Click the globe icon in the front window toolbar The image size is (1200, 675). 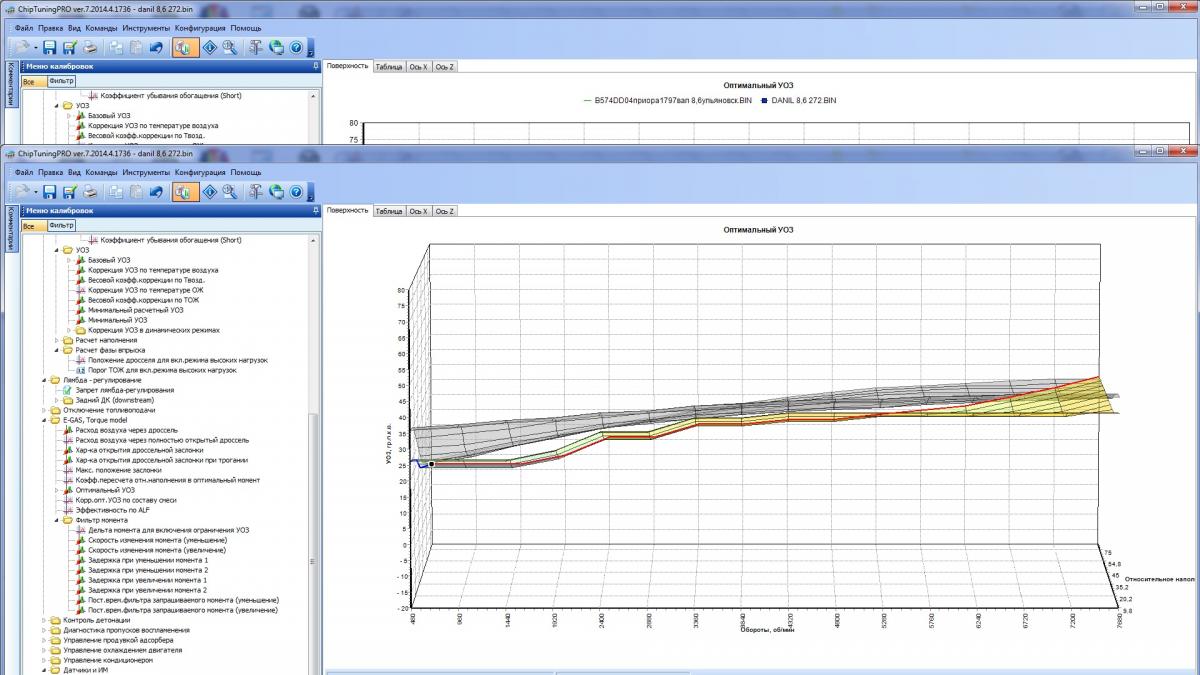pyautogui.click(x=276, y=192)
